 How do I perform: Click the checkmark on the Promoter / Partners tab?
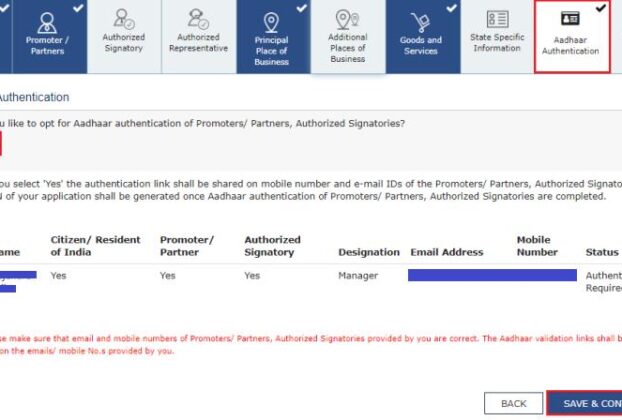tap(77, 7)
